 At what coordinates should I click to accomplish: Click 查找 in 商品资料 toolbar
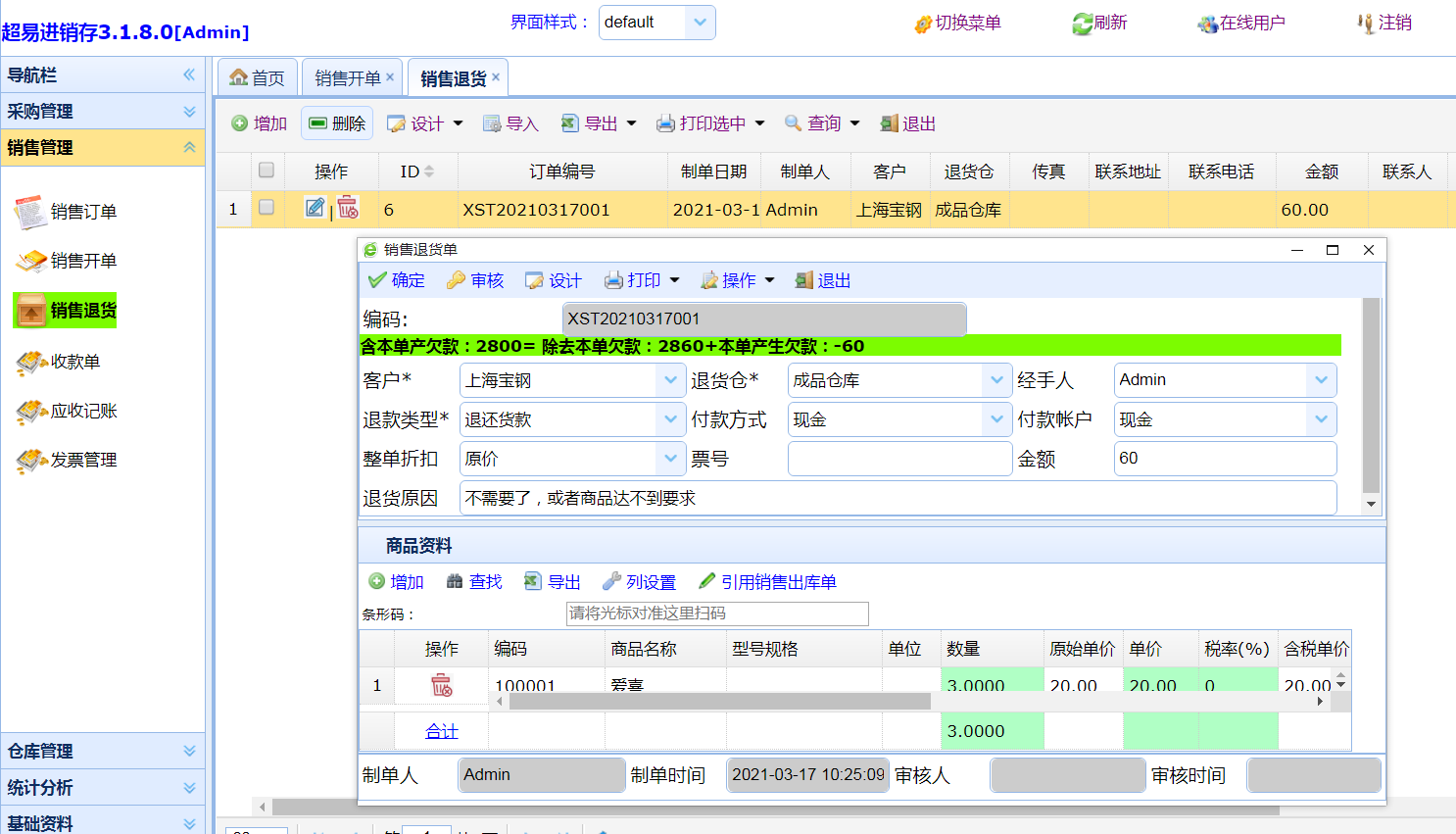pyautogui.click(x=474, y=582)
